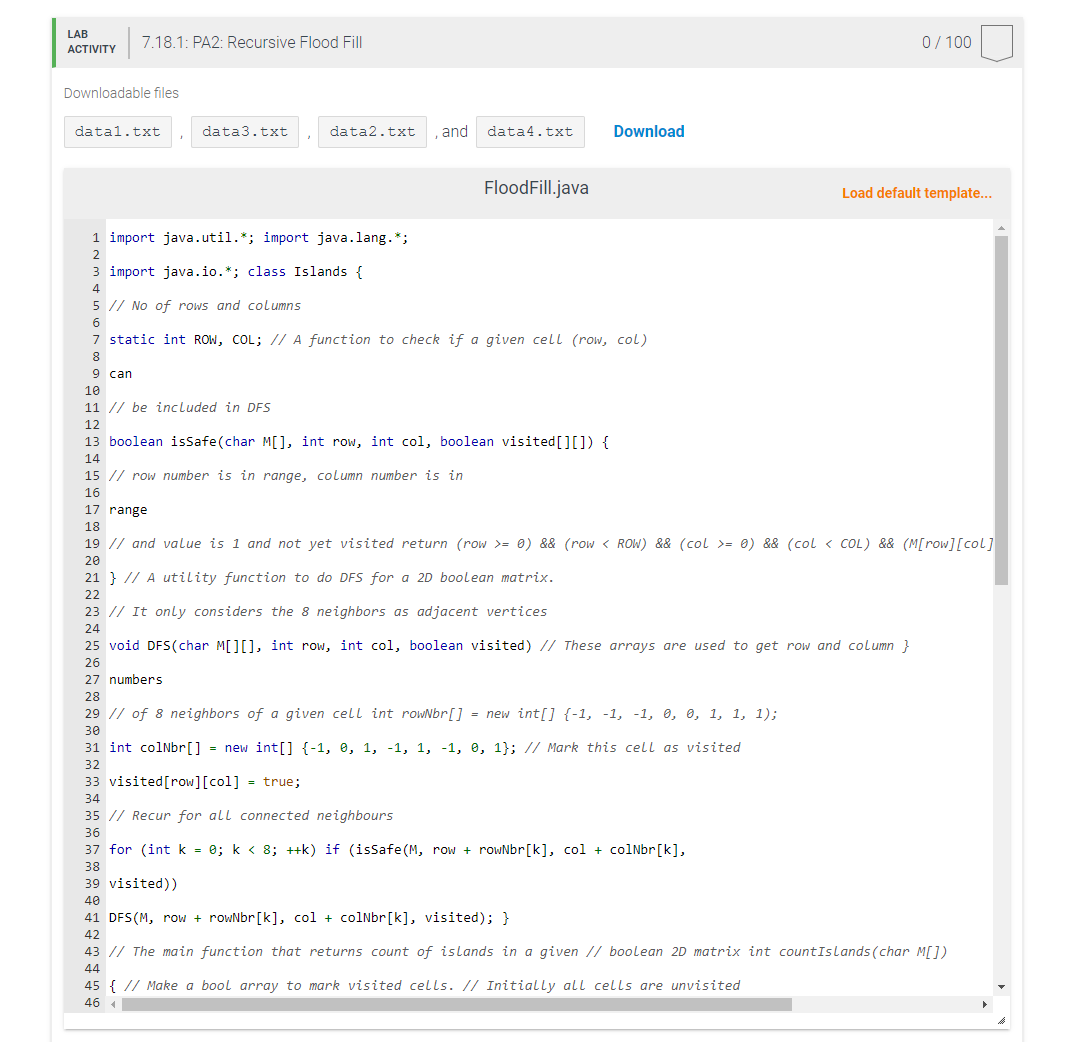Viewport: 1074px width, 1042px height.
Task: Click the '// No of rows and columns' comment
Action: [x=205, y=306]
